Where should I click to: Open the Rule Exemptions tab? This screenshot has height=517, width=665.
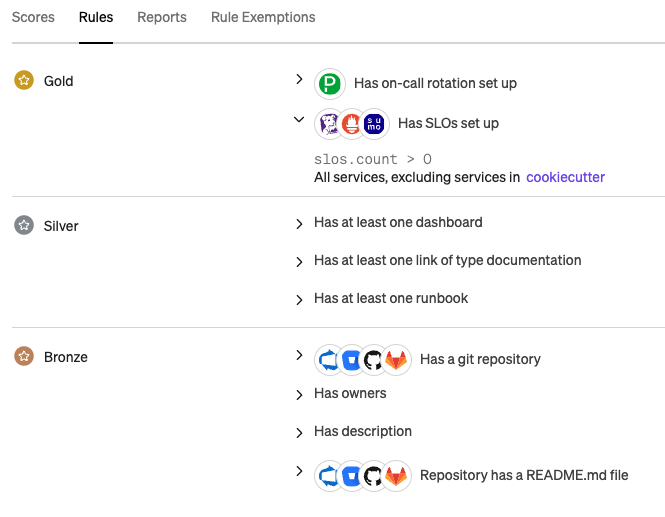pyautogui.click(x=263, y=17)
